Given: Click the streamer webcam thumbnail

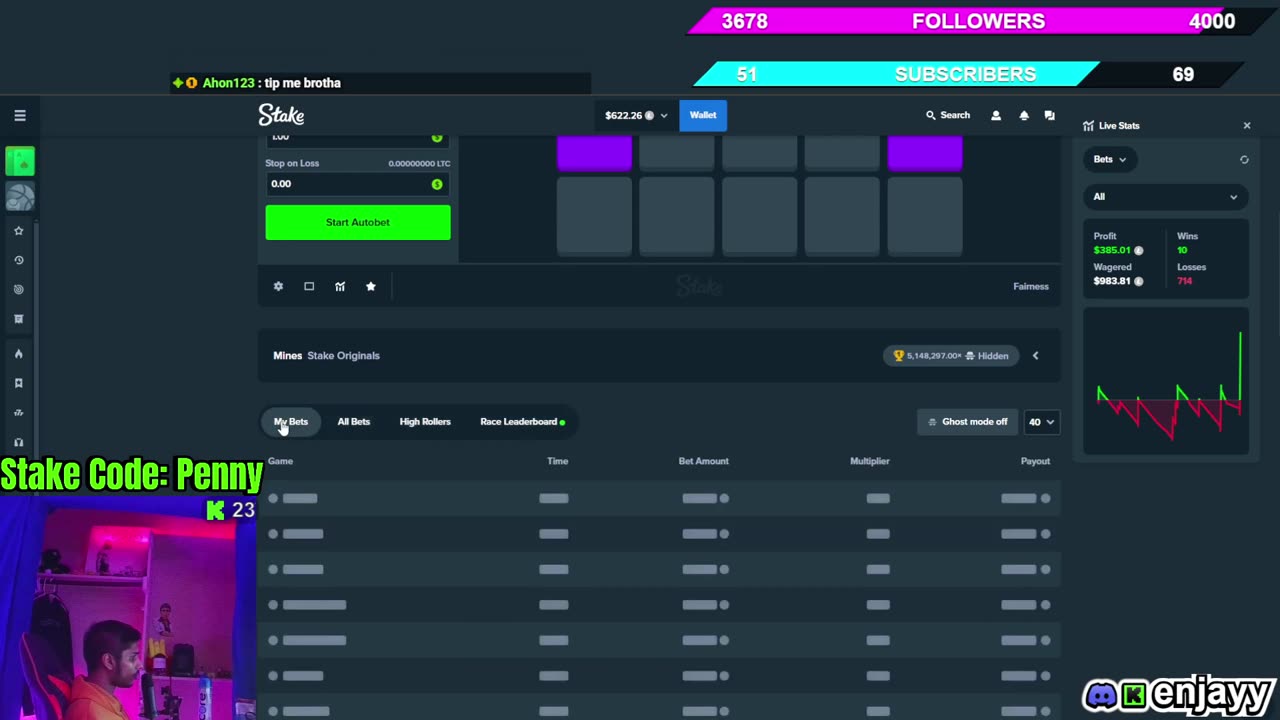Looking at the screenshot, I should click(128, 608).
